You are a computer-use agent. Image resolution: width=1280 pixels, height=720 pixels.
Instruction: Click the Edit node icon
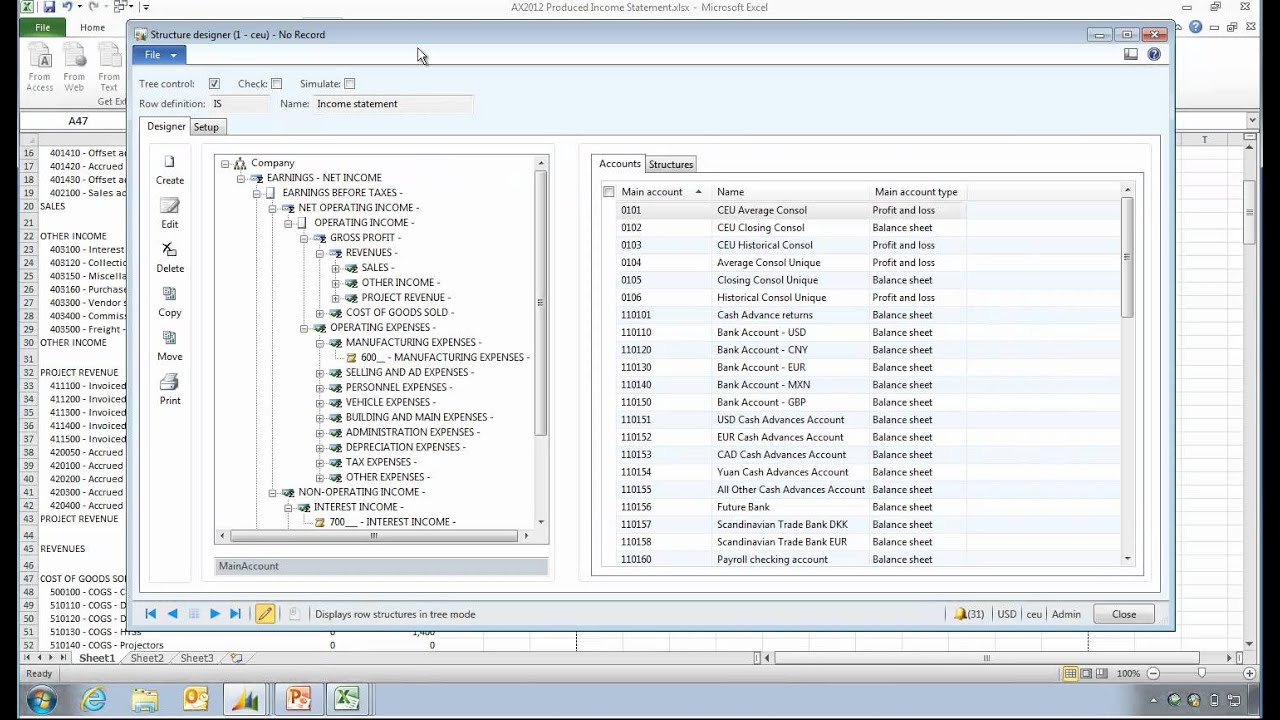pyautogui.click(x=170, y=206)
